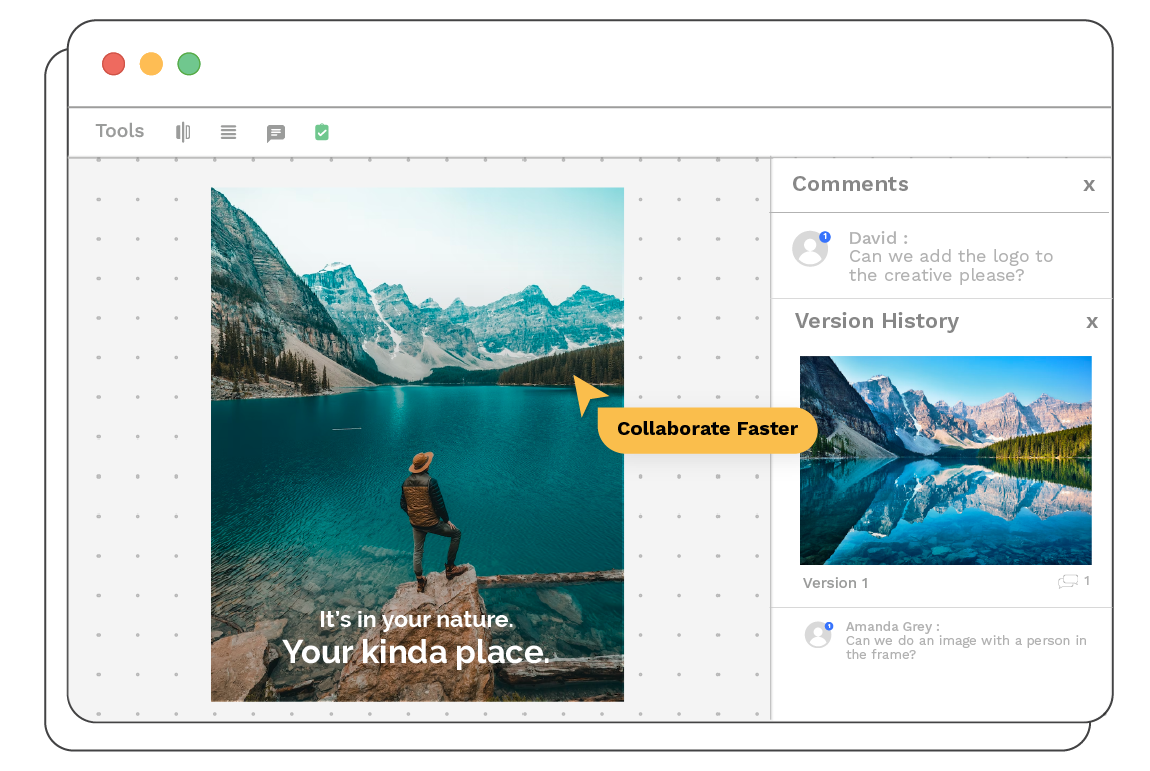The image size is (1150, 771).
Task: Click the blue notification badge on David's avatar
Action: pyautogui.click(x=823, y=236)
